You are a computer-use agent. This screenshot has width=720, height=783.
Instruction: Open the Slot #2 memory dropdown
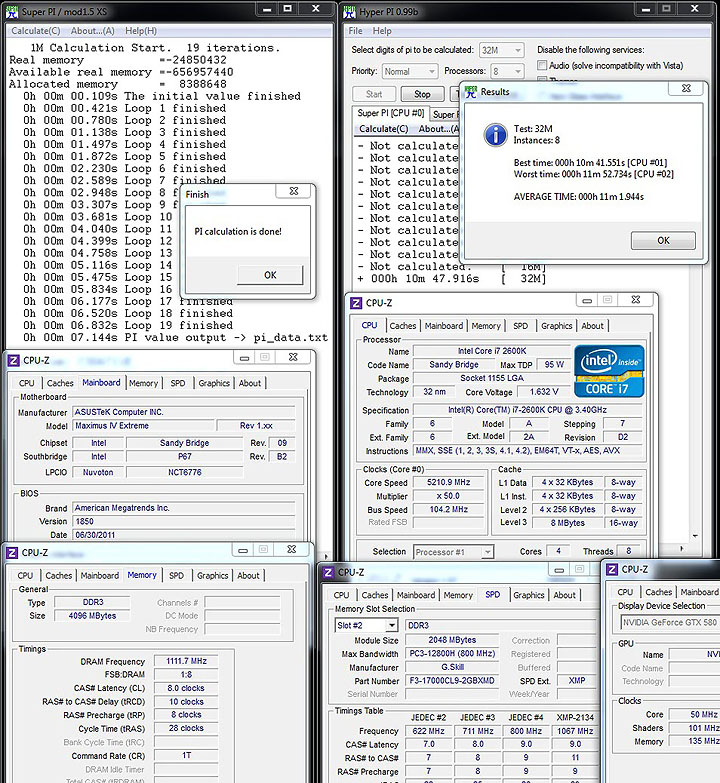tap(392, 625)
